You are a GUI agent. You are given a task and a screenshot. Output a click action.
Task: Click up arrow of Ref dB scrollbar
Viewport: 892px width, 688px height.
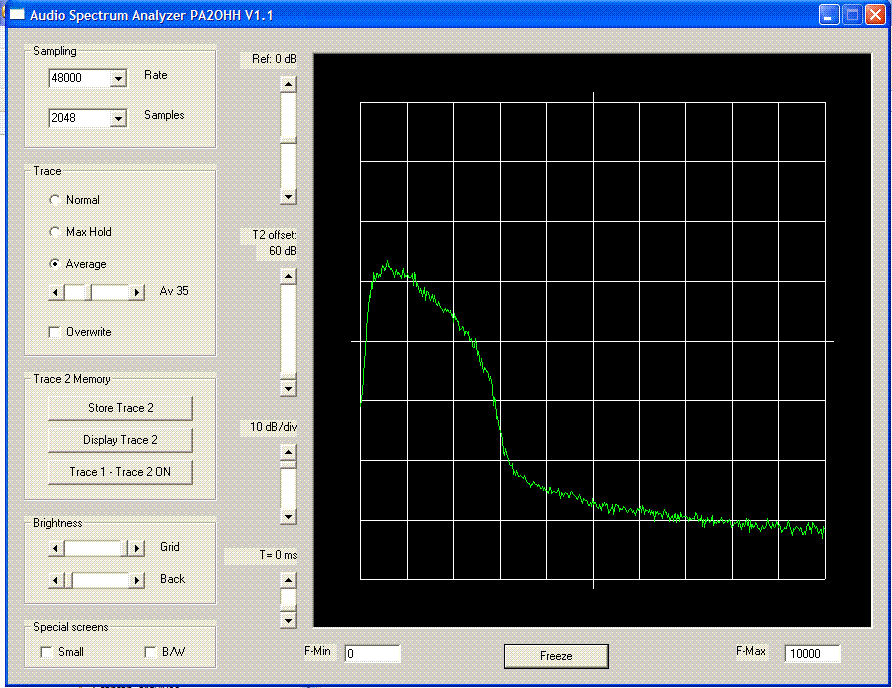tap(288, 84)
